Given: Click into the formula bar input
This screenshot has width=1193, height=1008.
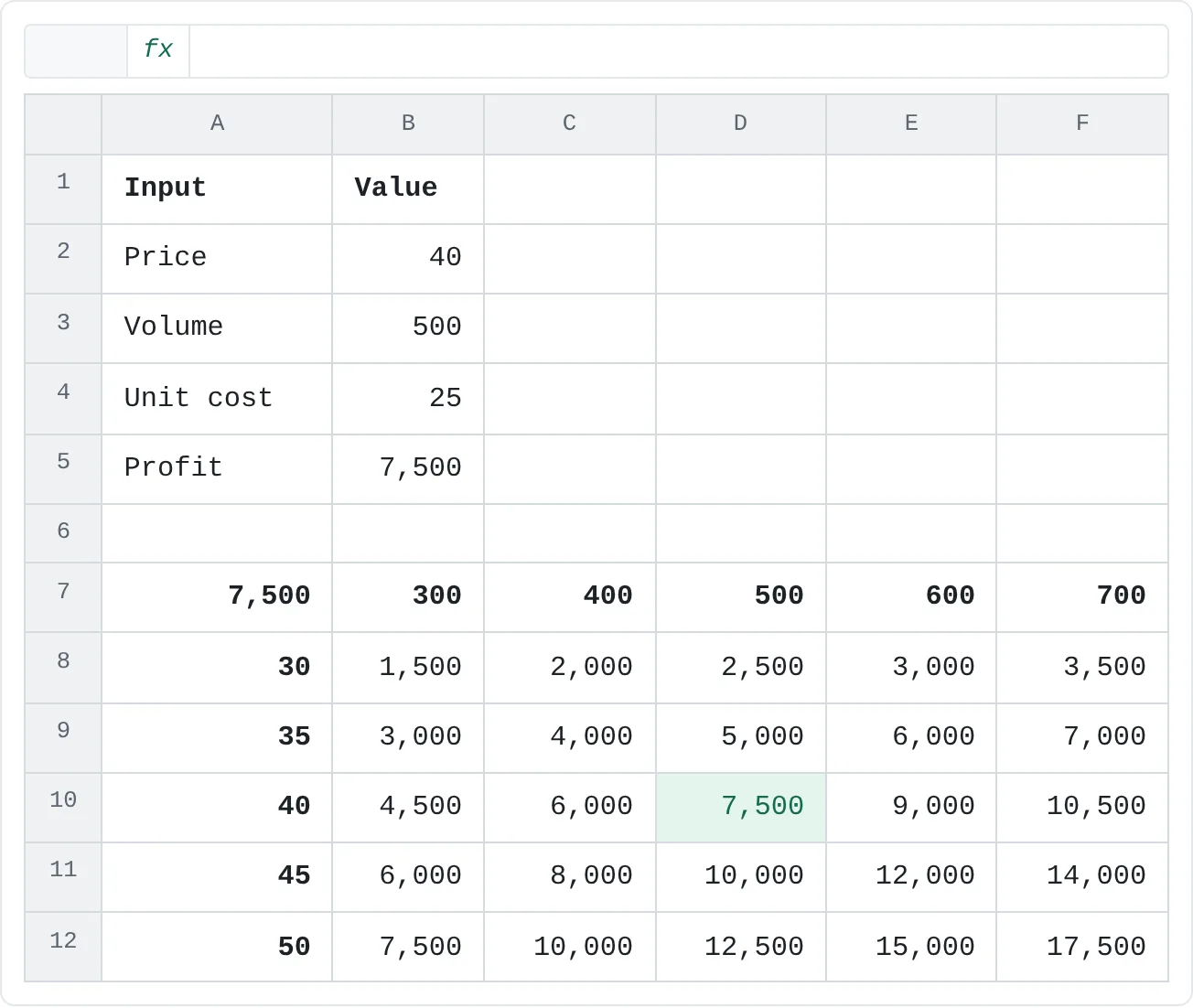Looking at the screenshot, I should tap(678, 51).
